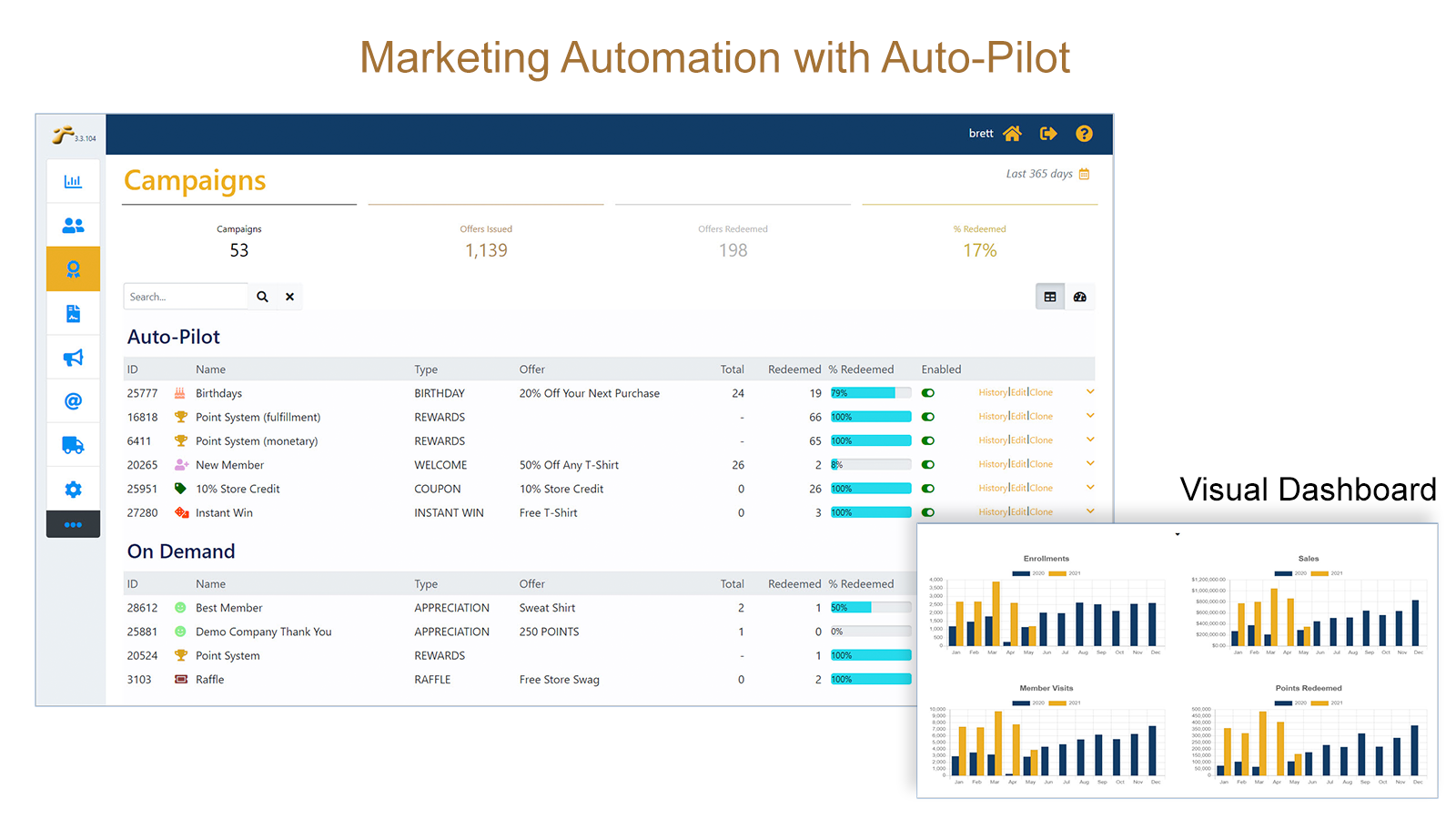1456x819 pixels.
Task: Sort Auto-Pilot table by Type header
Action: point(426,369)
